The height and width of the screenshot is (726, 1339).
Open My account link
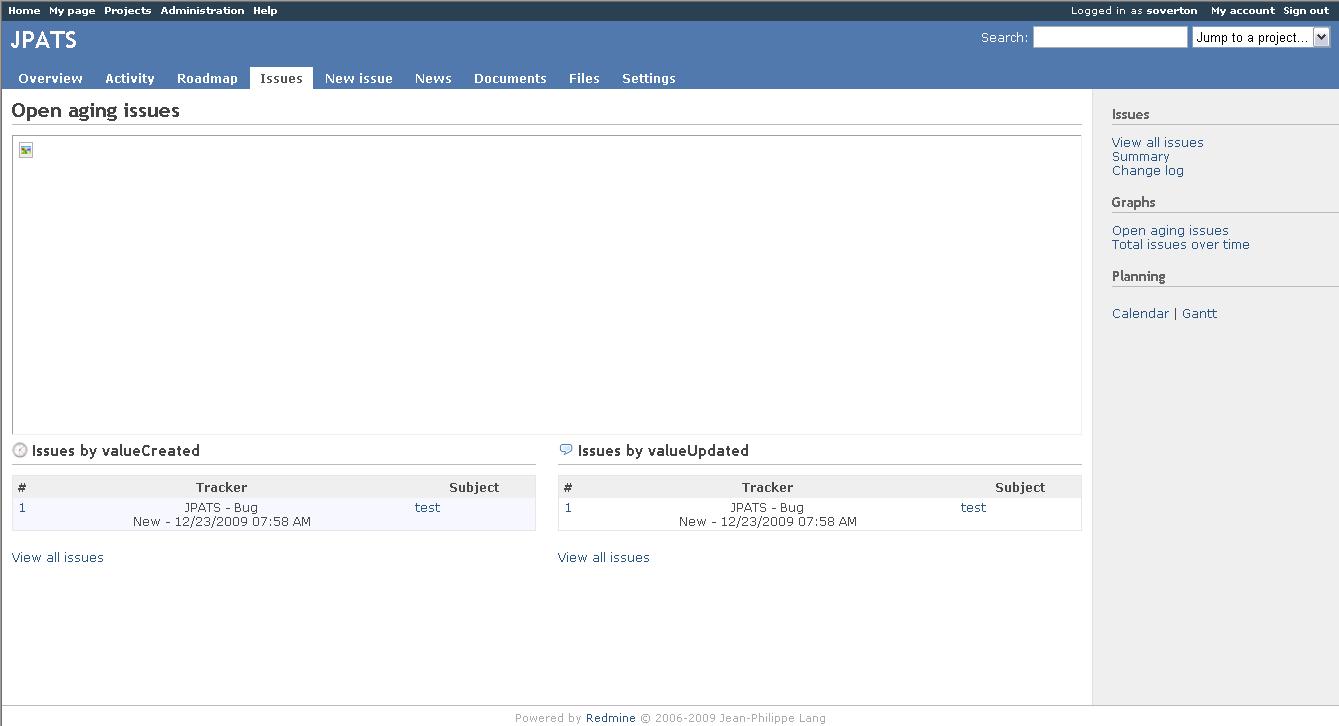(x=1243, y=10)
